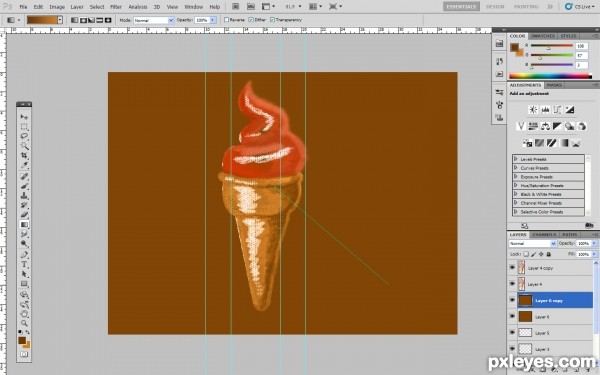The image size is (600, 375).
Task: Add a Black & White adjustment
Action: click(x=558, y=126)
